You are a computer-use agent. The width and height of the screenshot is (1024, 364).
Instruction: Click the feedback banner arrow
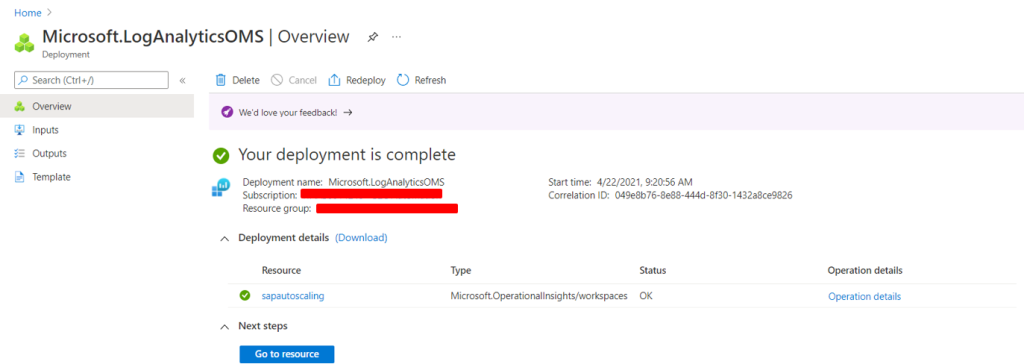(348, 112)
